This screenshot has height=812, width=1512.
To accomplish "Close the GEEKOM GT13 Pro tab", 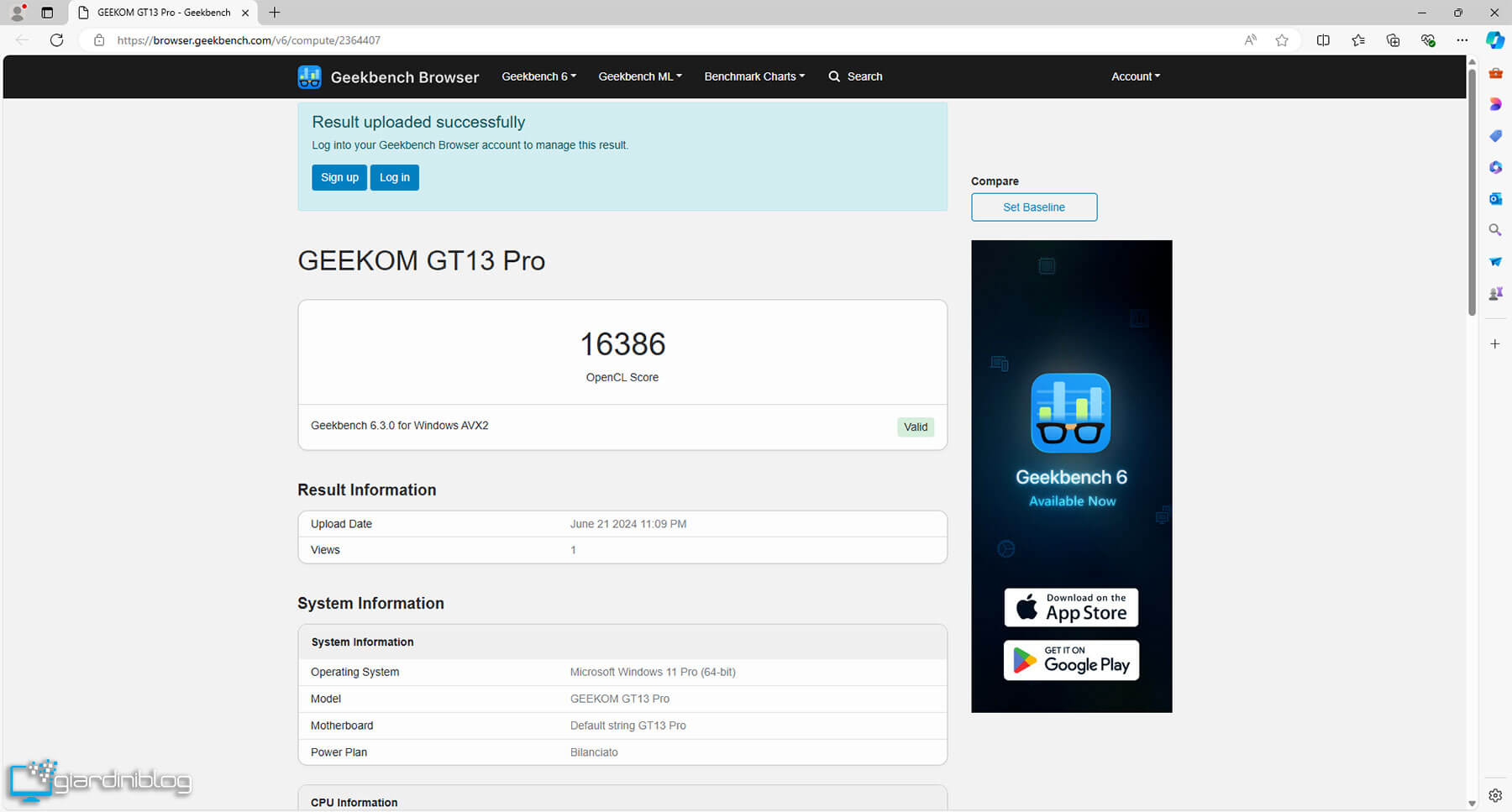I will point(245,13).
